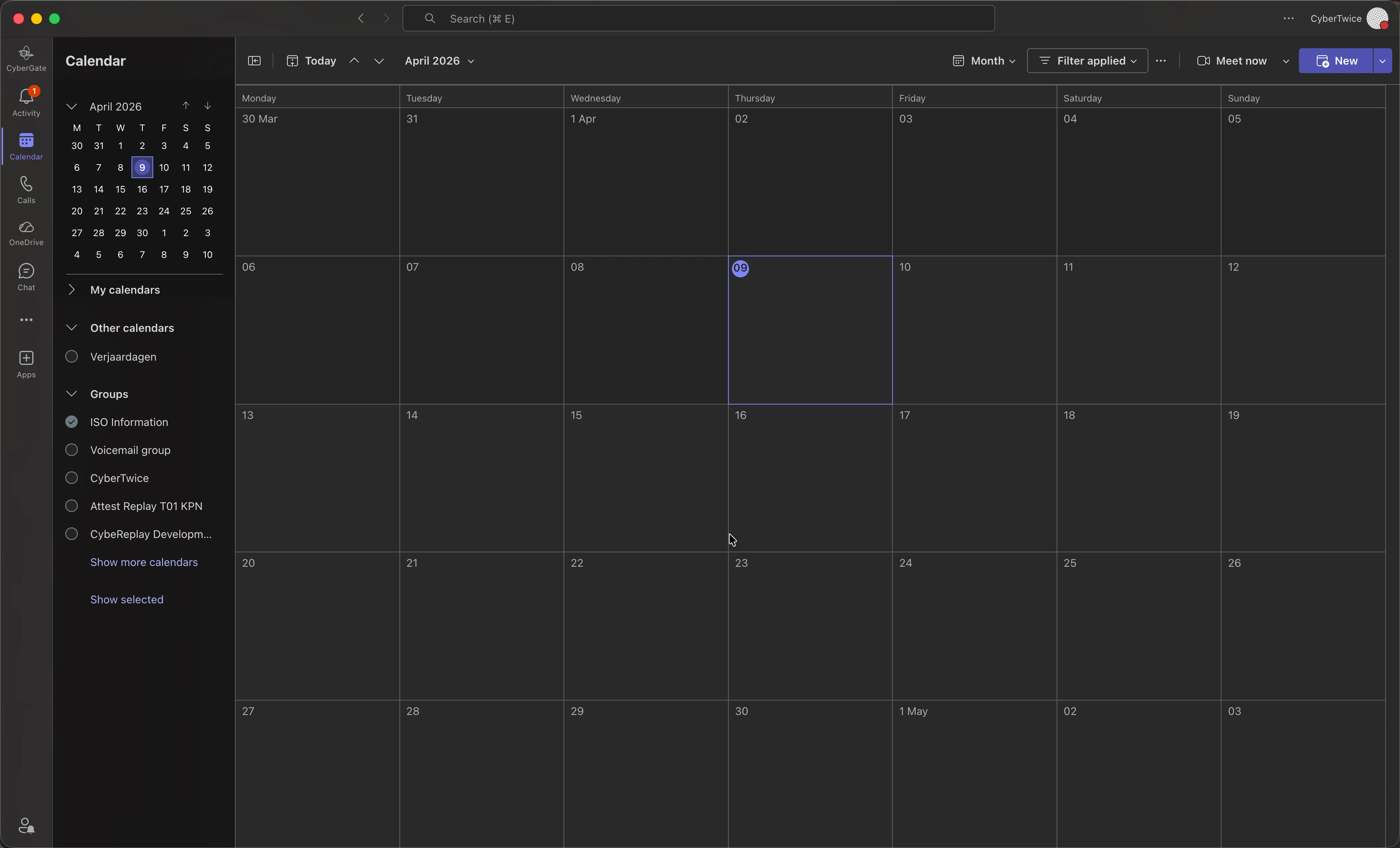This screenshot has height=848, width=1400.
Task: Collapse the Other calendars section
Action: tap(72, 328)
